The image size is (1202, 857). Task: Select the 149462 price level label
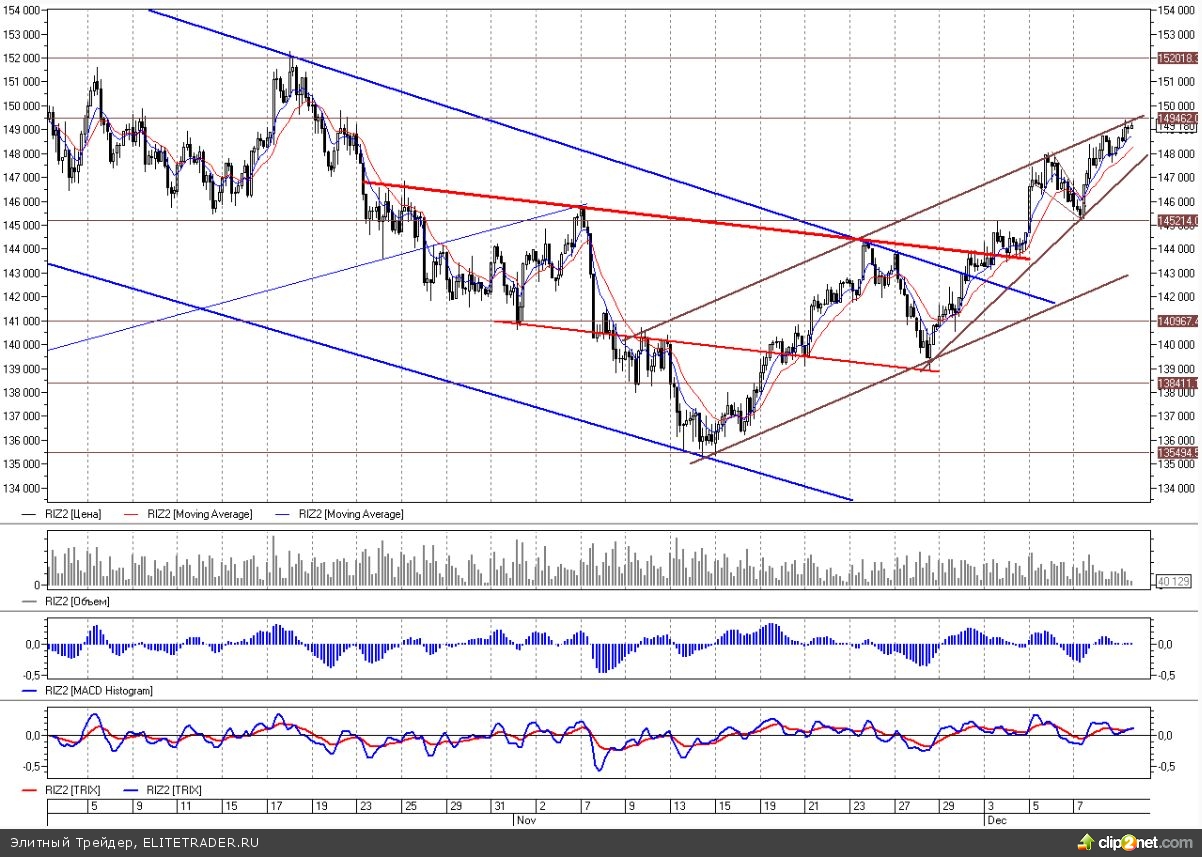(1177, 118)
